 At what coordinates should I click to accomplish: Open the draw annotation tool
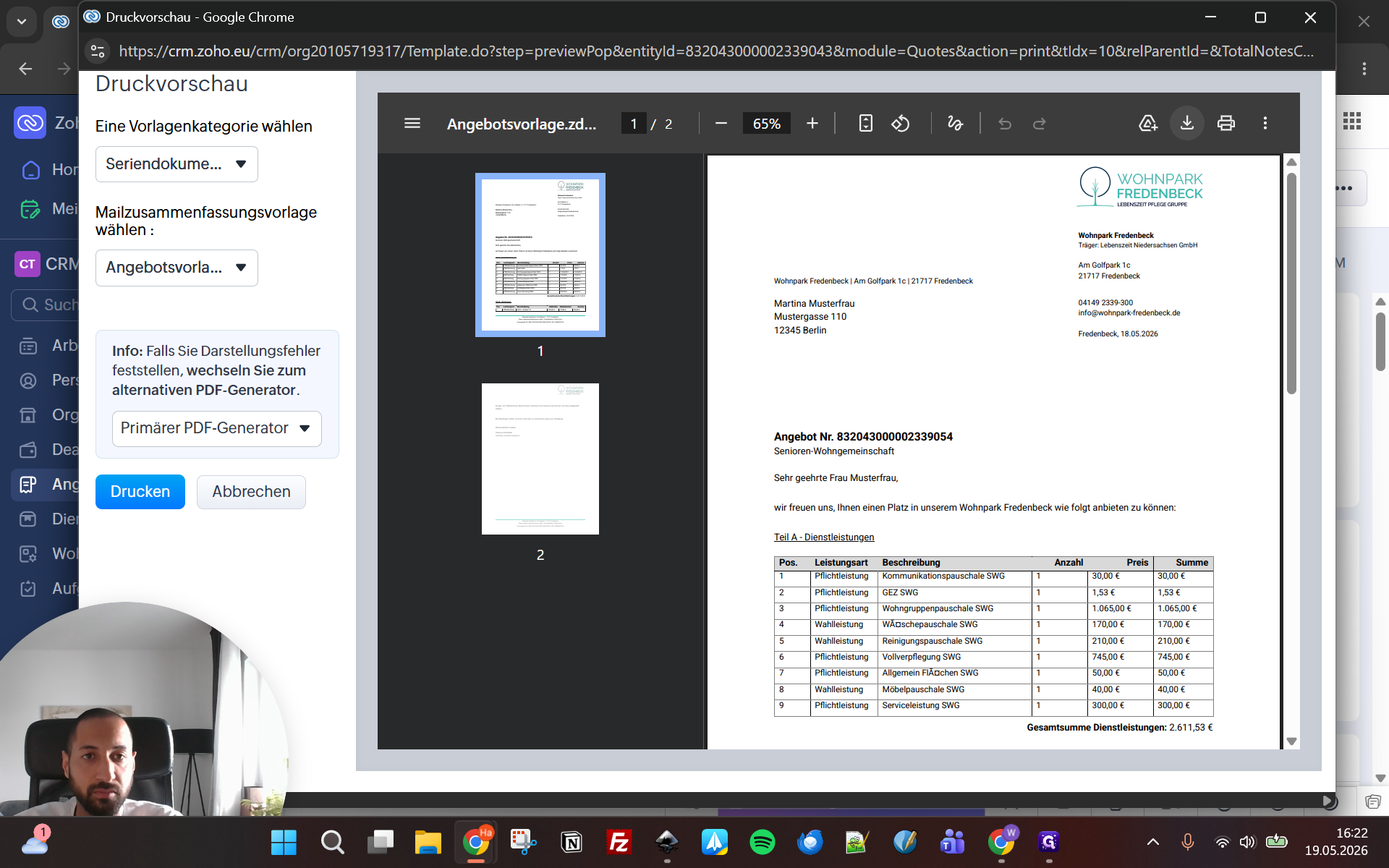click(956, 124)
